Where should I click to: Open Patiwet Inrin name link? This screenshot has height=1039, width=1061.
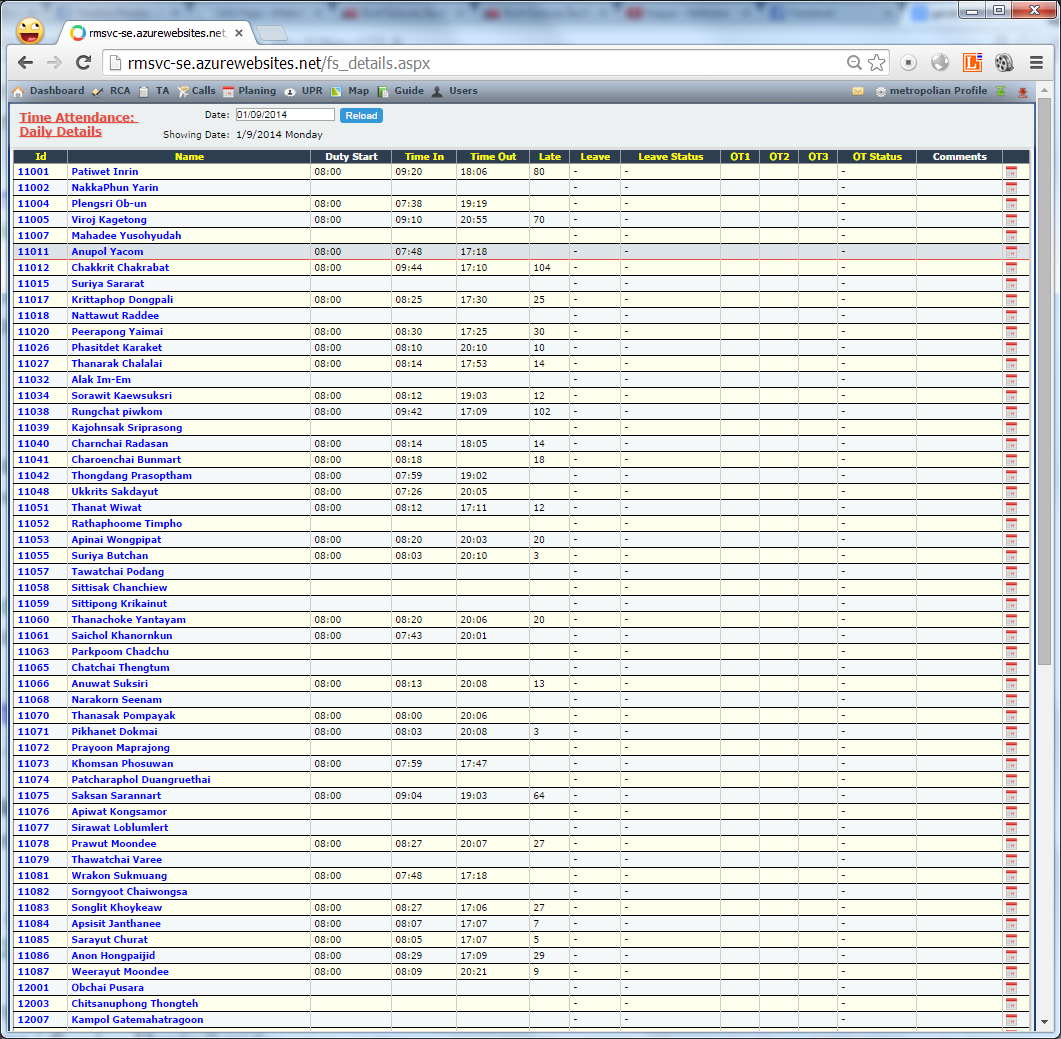[x=105, y=172]
